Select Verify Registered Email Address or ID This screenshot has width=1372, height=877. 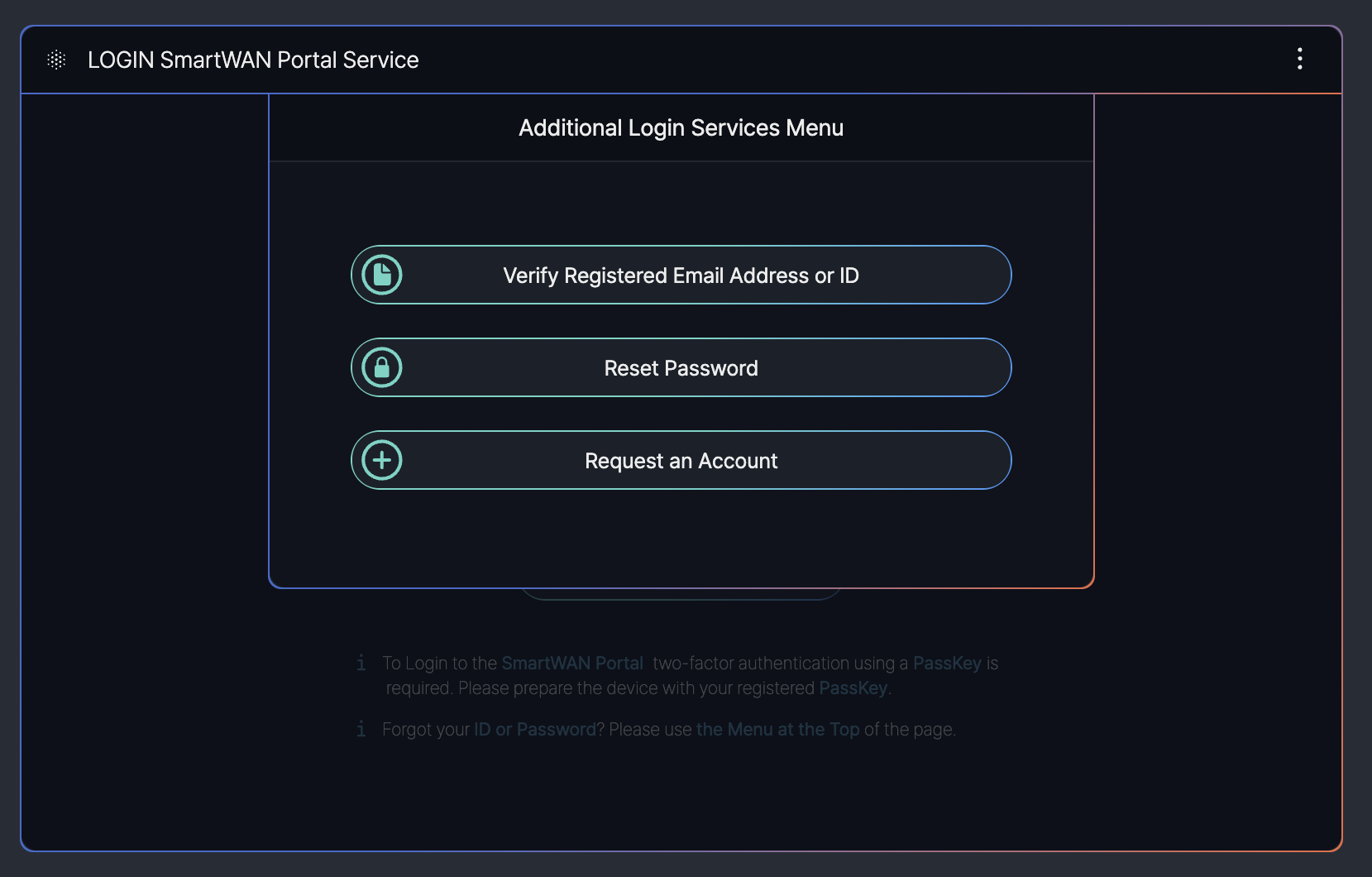pos(681,276)
